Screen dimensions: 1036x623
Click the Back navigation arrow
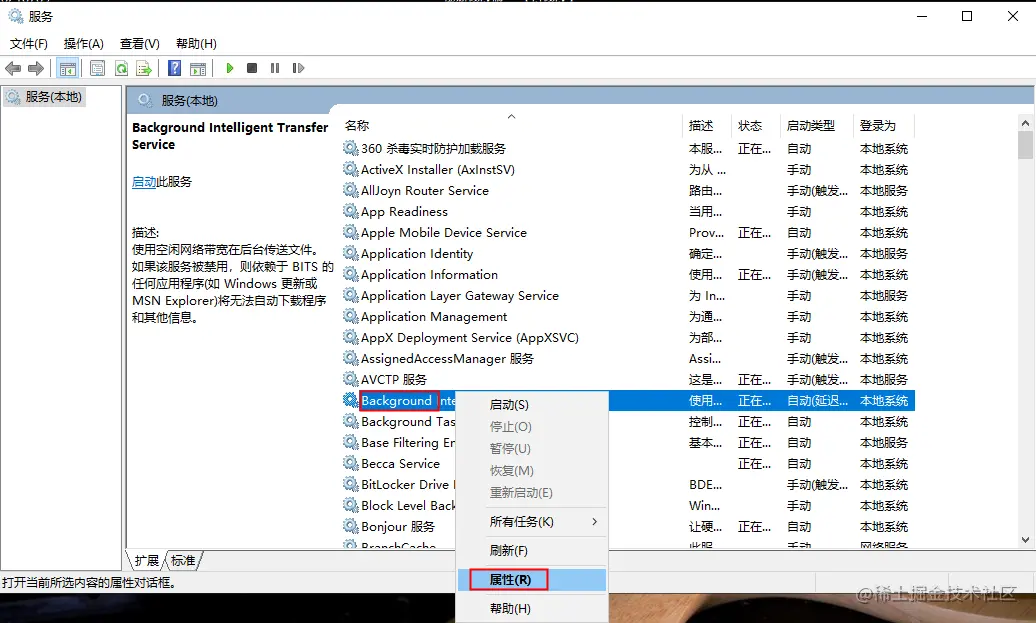coord(11,68)
